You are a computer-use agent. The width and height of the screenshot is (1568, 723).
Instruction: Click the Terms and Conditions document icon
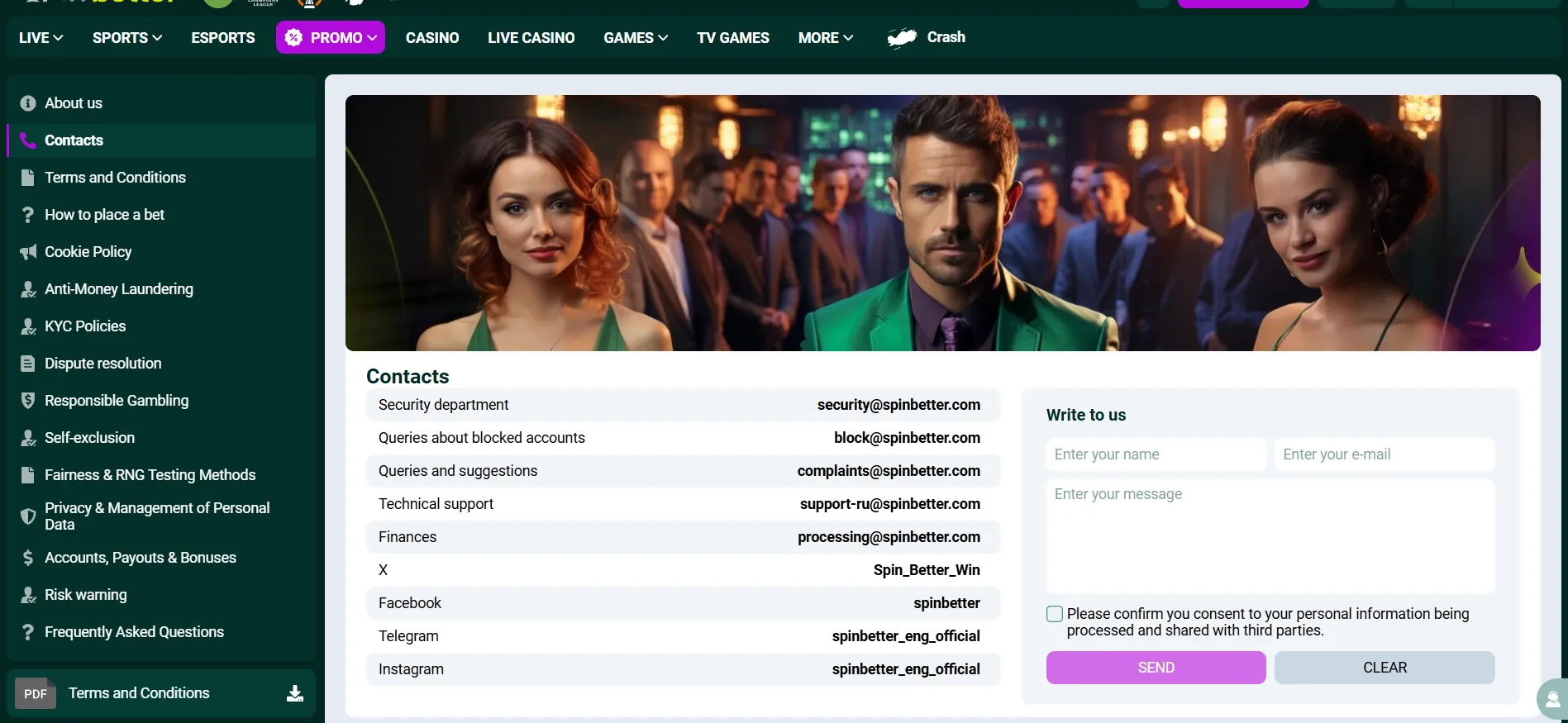click(28, 178)
